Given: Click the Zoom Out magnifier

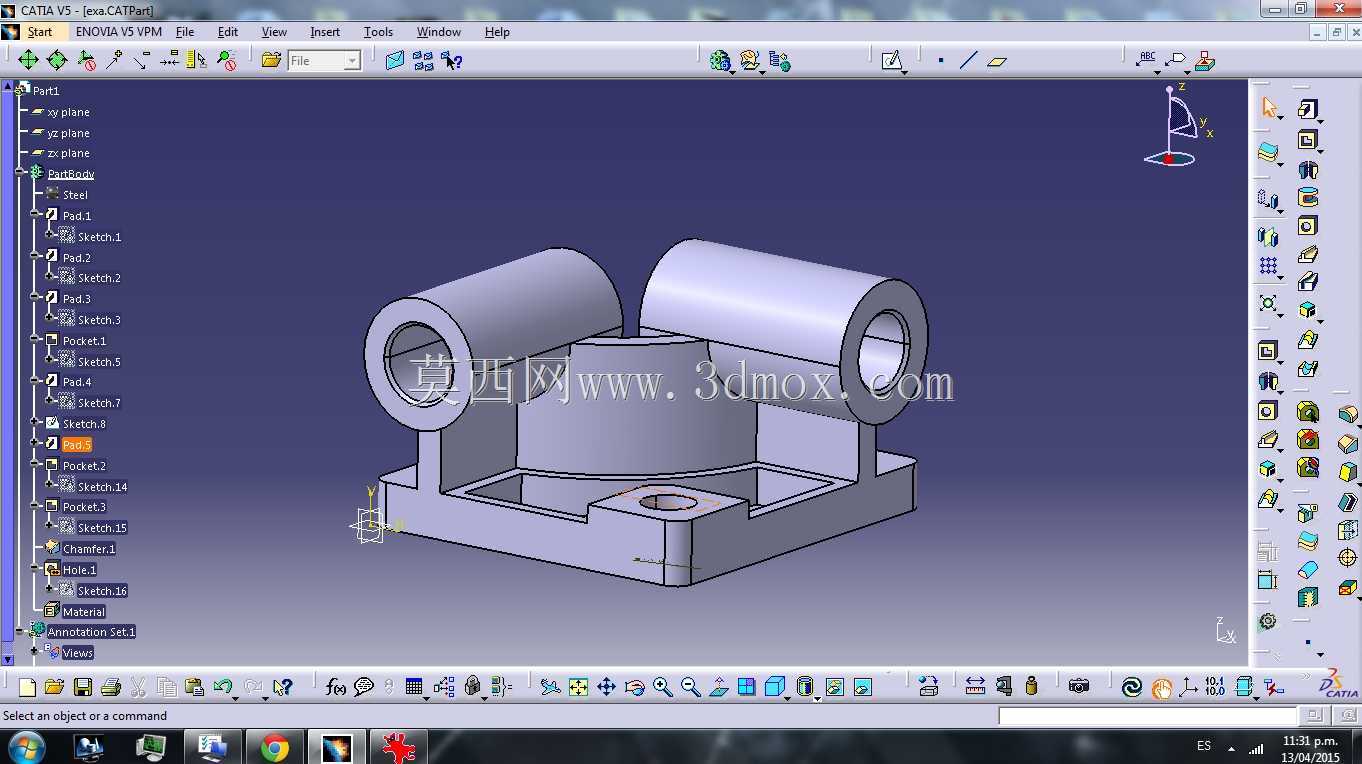Looking at the screenshot, I should coord(690,687).
